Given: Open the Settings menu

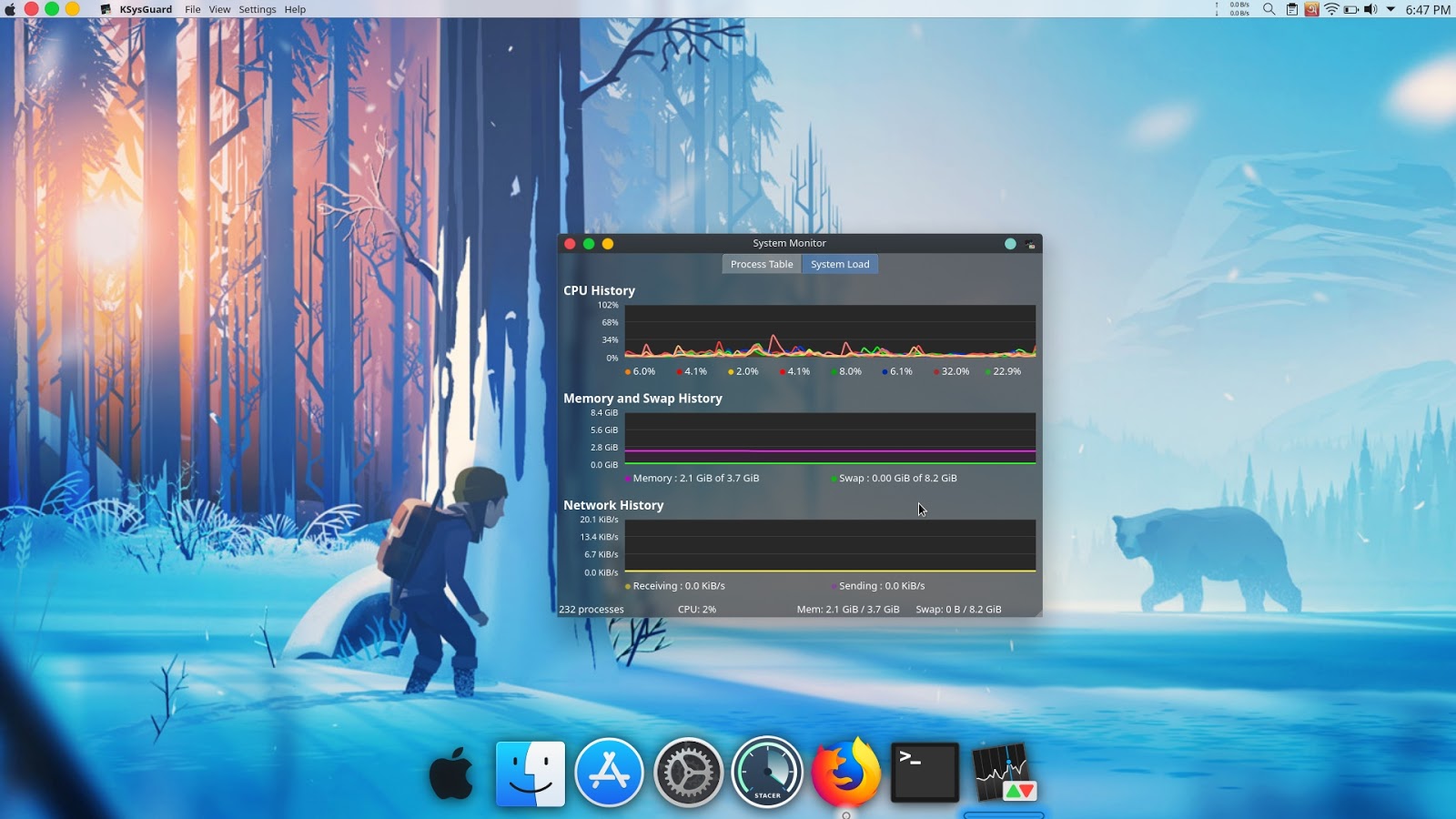Looking at the screenshot, I should (x=258, y=9).
